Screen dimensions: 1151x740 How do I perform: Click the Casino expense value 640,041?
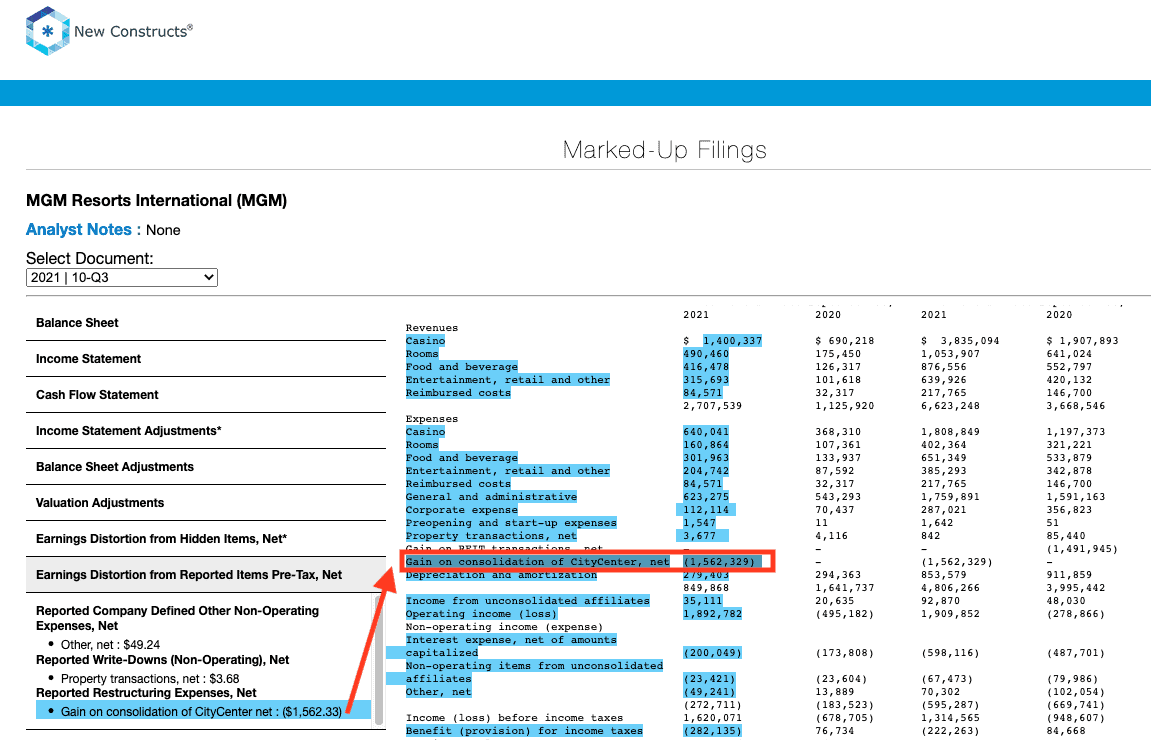[705, 432]
